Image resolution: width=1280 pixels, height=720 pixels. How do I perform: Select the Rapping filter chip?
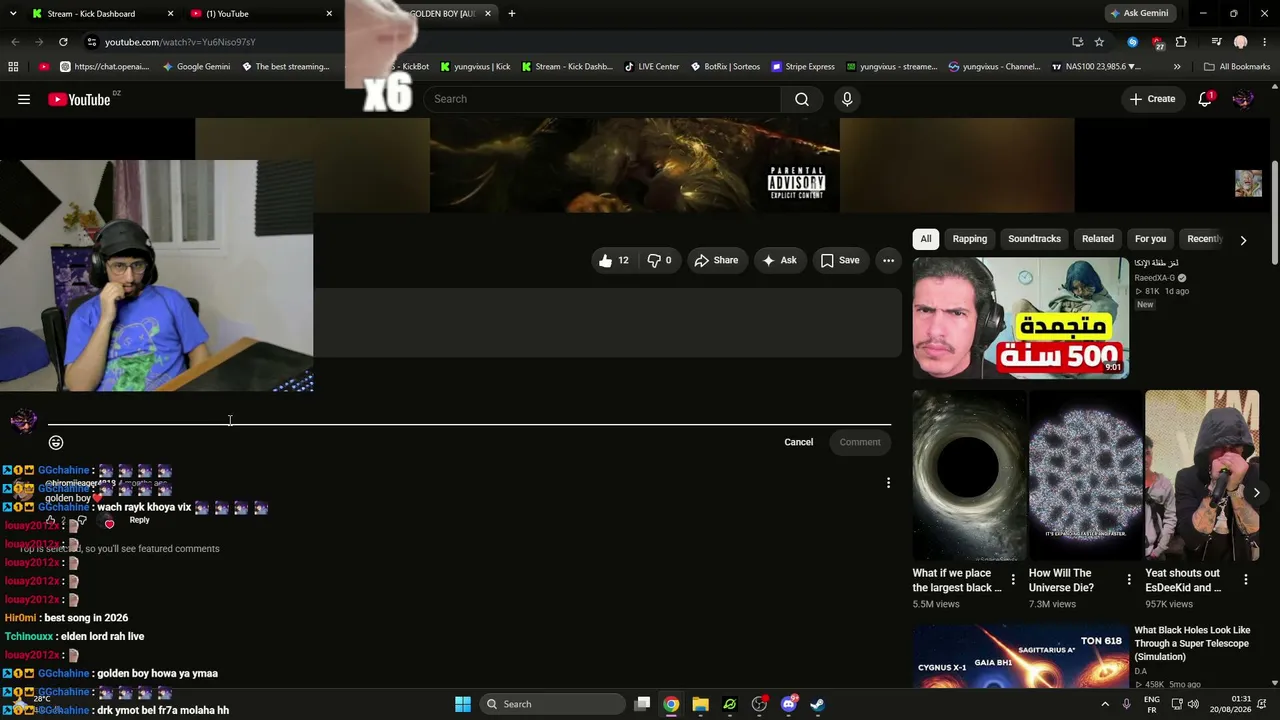[970, 239]
